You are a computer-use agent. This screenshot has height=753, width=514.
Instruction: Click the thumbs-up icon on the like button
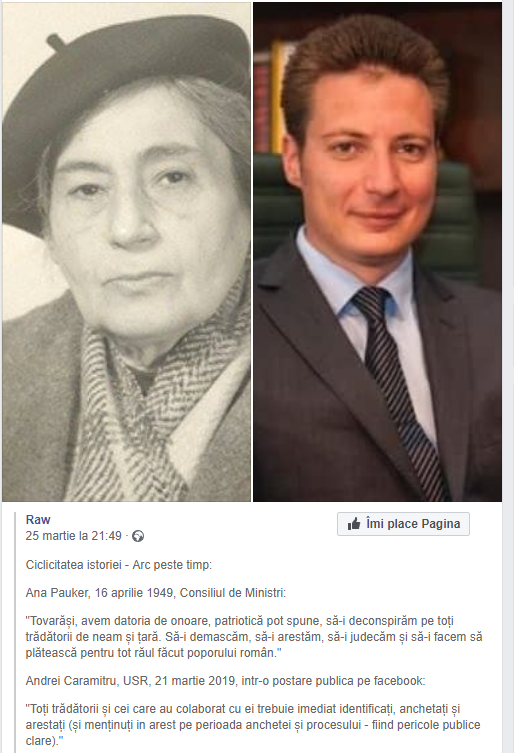(x=354, y=523)
